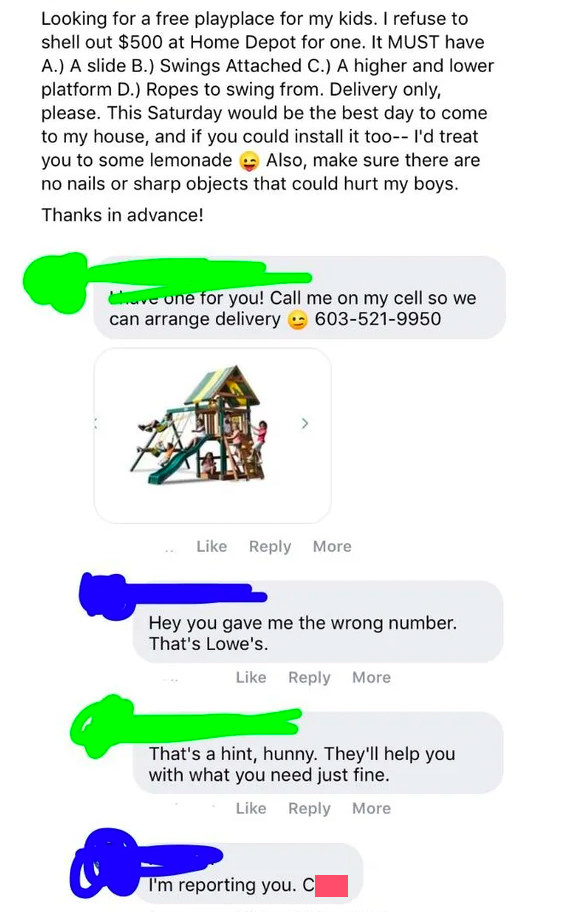The image size is (574, 912).
Task: Like the "wrong number" Lowe's comment
Action: [251, 677]
